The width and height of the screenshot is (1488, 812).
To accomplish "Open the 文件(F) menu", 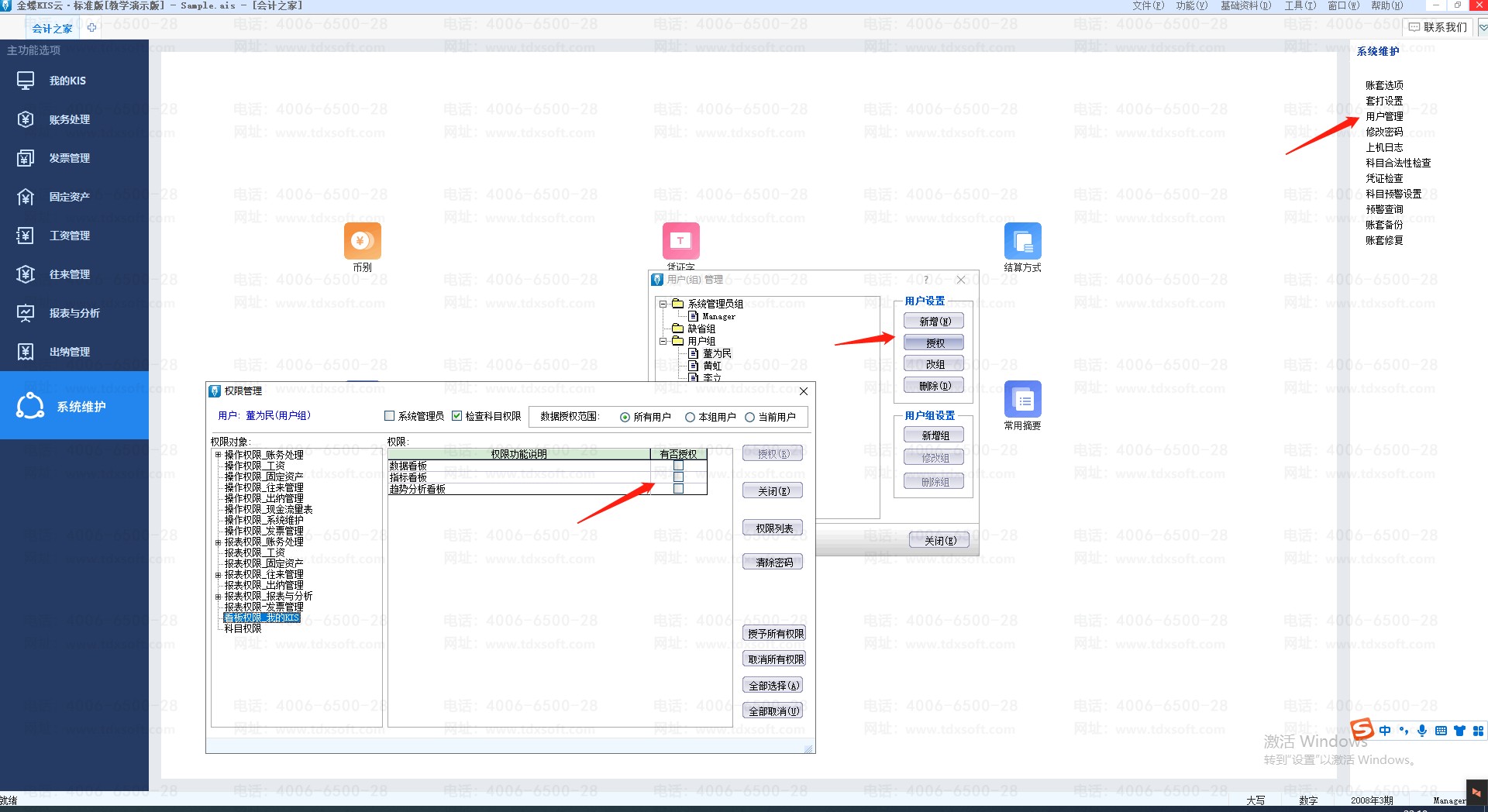I will [1148, 5].
